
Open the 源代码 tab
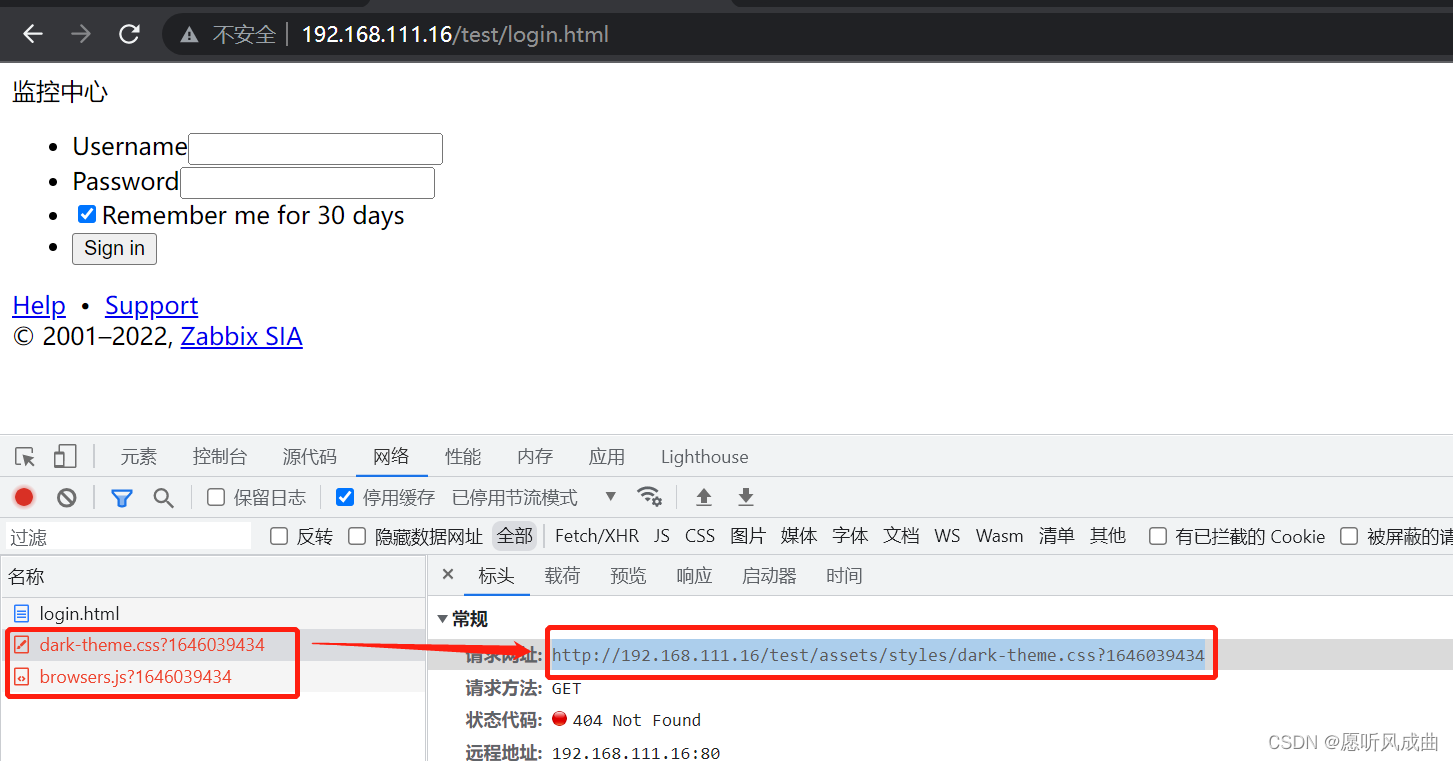310,457
